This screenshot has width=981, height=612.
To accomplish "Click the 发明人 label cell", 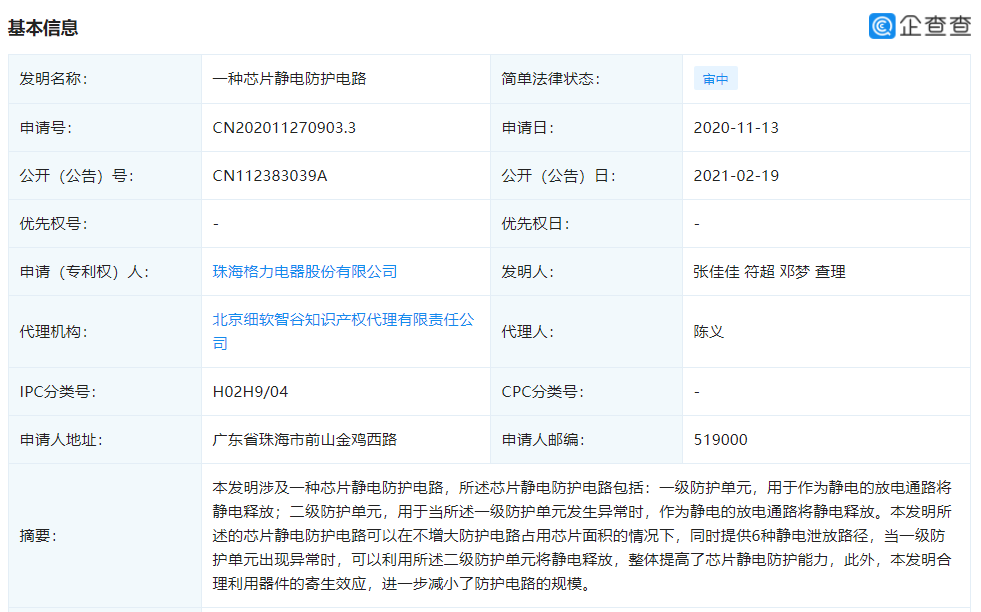I will click(586, 272).
